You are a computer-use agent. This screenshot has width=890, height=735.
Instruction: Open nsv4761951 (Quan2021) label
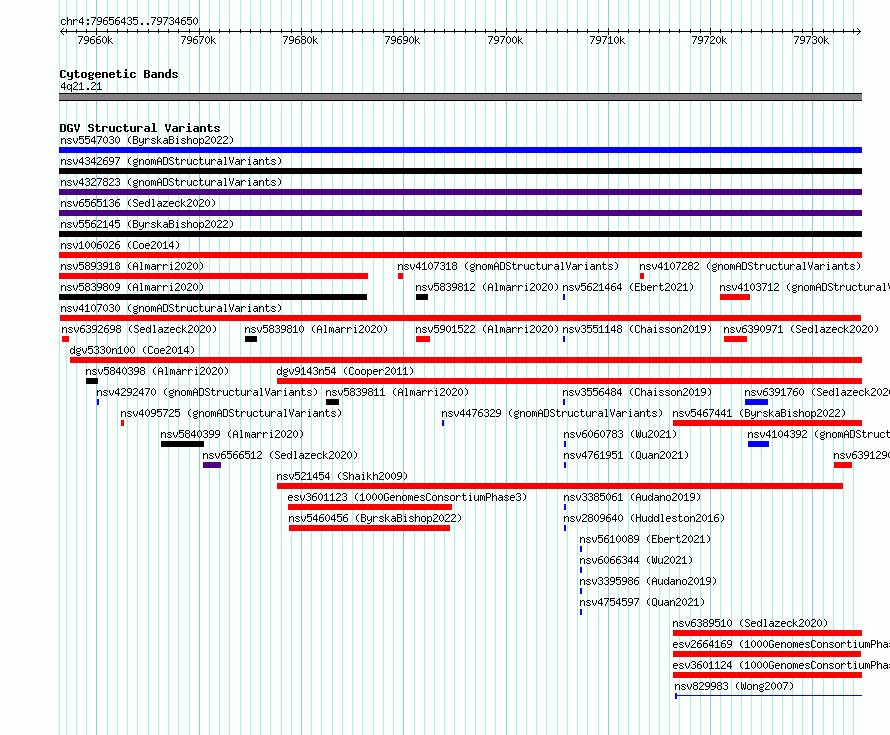(626, 455)
